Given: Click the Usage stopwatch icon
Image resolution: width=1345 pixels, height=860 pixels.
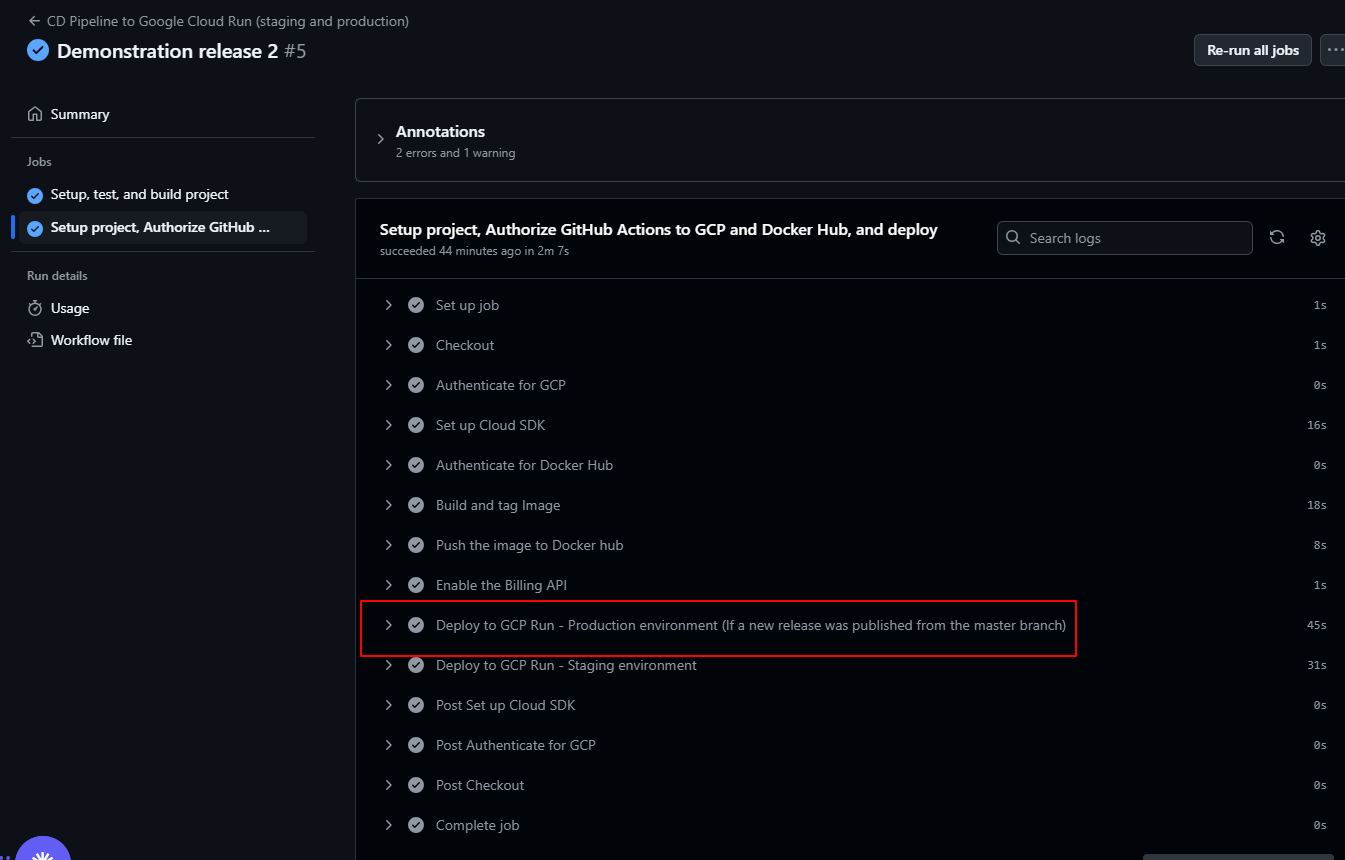Looking at the screenshot, I should tap(35, 308).
